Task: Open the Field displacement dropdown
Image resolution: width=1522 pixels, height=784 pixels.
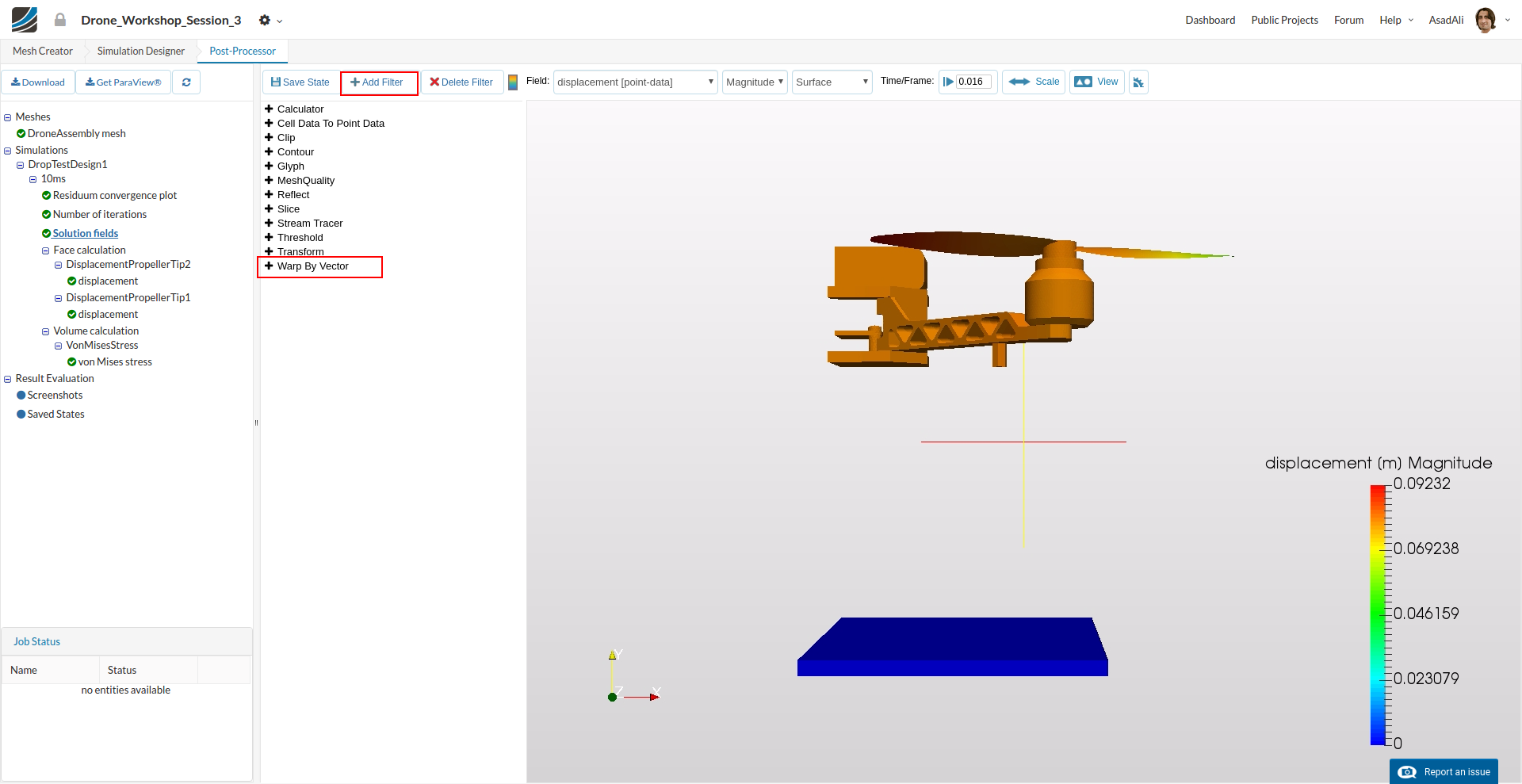Action: coord(635,82)
